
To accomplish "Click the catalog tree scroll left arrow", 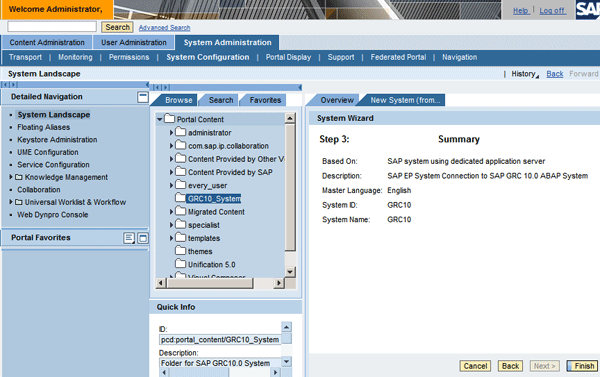I will pos(161,283).
